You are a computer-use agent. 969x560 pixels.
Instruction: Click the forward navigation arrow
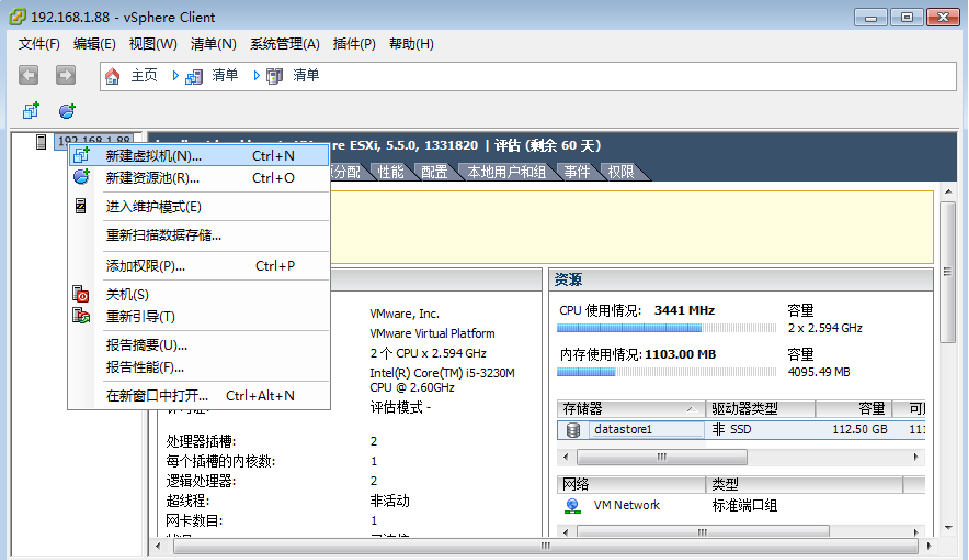point(66,75)
